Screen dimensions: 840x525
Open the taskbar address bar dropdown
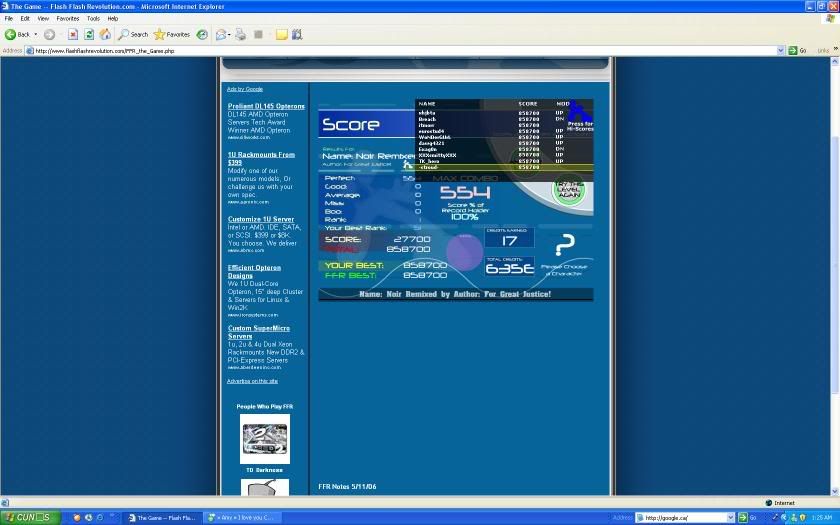coord(730,517)
